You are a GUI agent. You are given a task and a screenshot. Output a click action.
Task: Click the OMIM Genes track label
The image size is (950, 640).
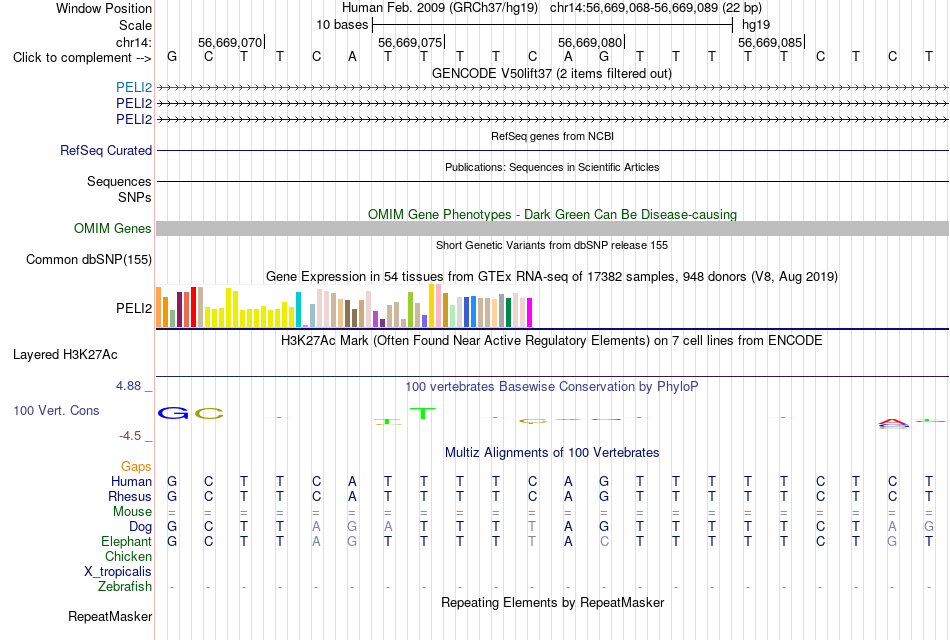tap(113, 228)
